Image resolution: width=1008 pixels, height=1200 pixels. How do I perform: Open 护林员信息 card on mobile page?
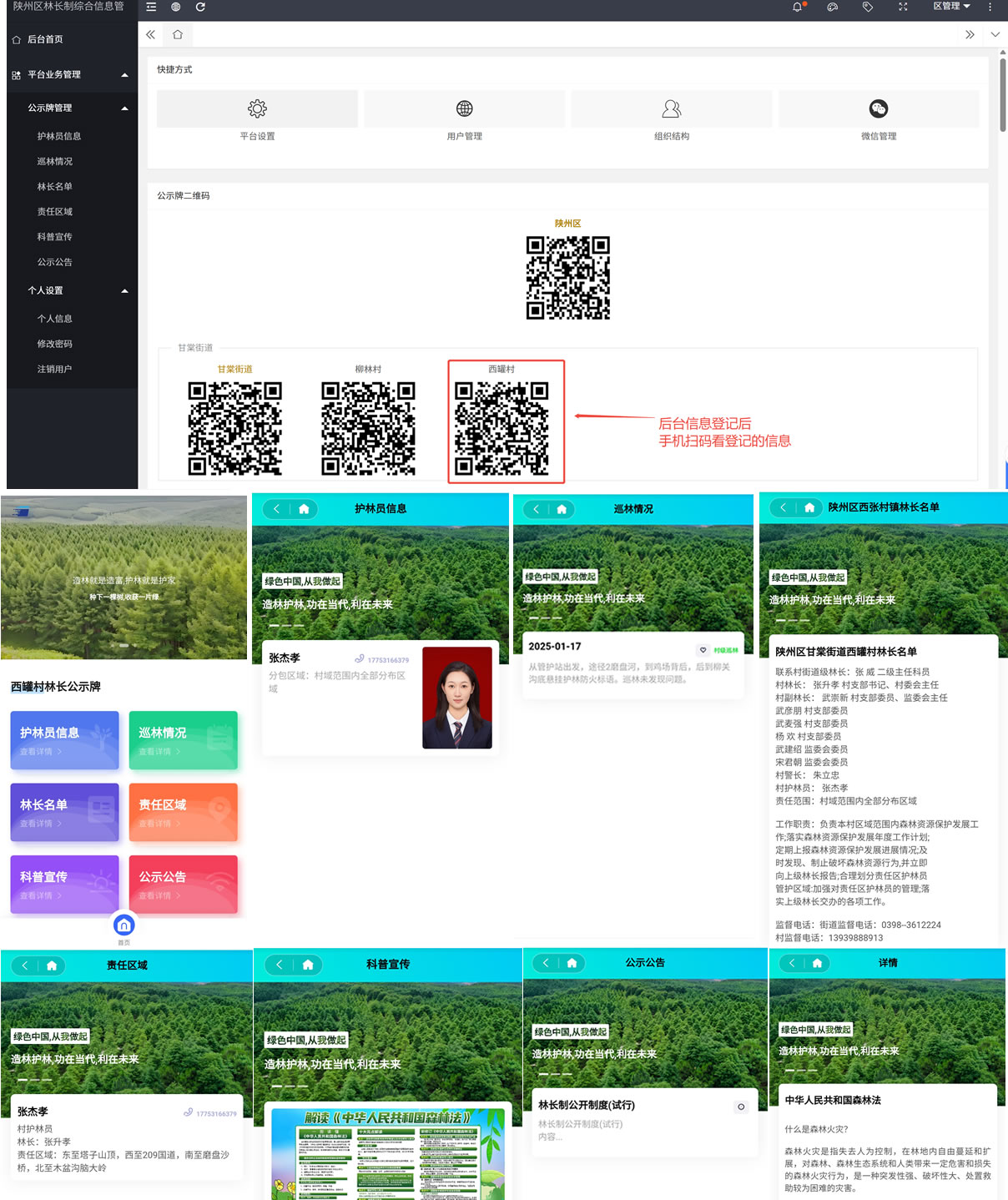(x=64, y=740)
